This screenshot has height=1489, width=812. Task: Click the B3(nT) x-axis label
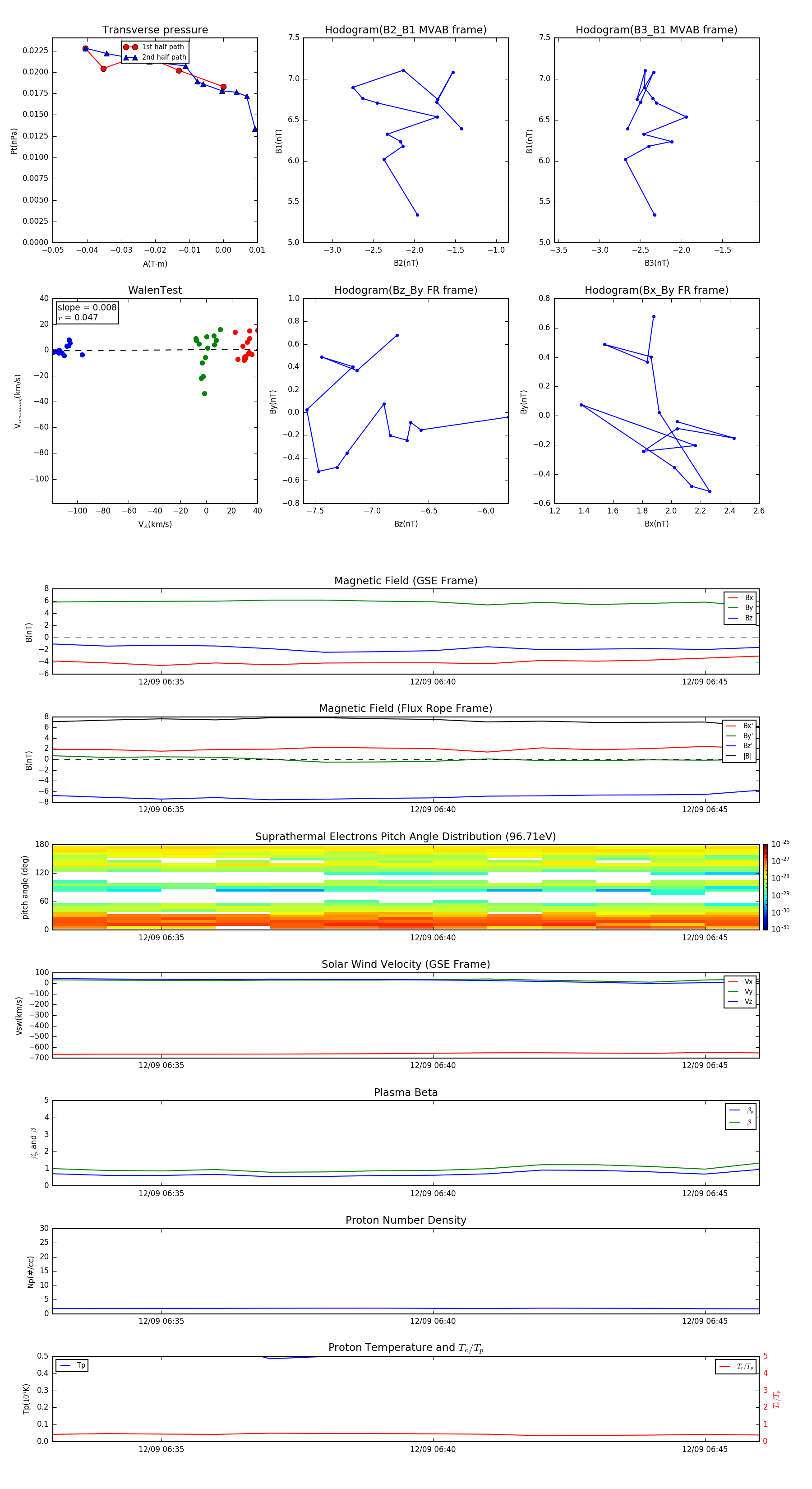(x=656, y=263)
